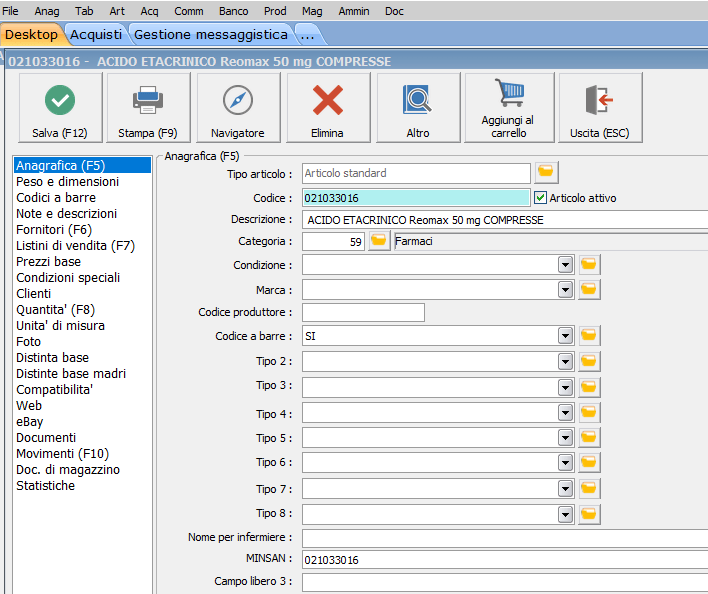Browse categories with the Categoria folder icon
The height and width of the screenshot is (594, 708).
[x=379, y=241]
